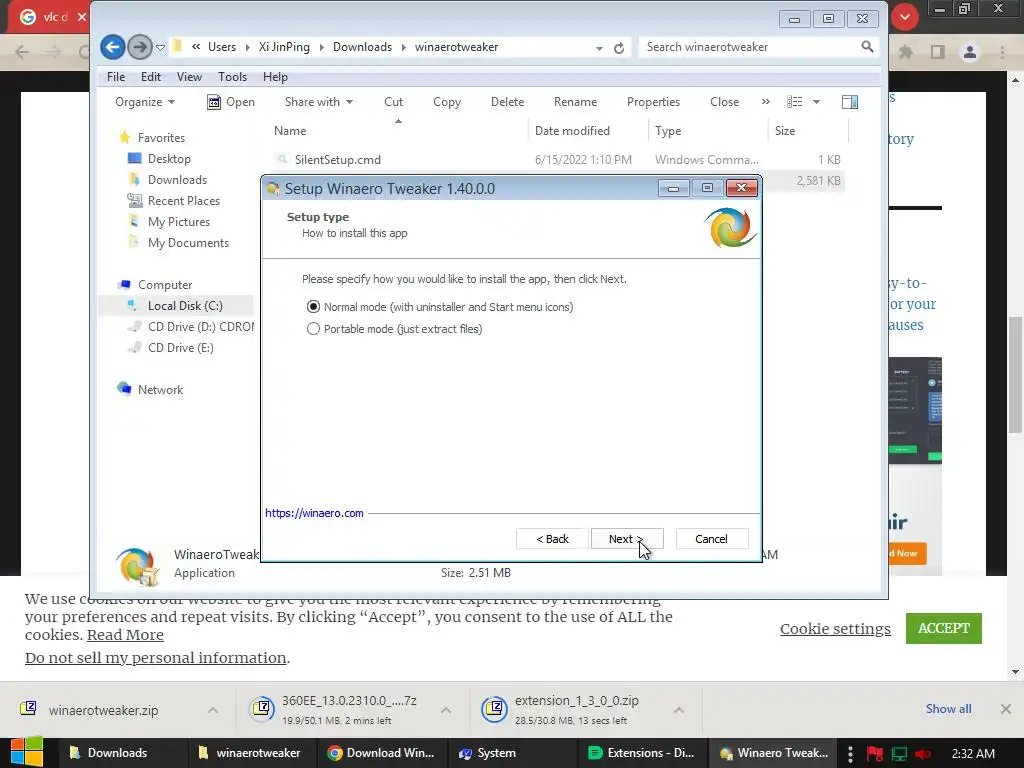Image resolution: width=1024 pixels, height=768 pixels.
Task: Click the Back button in setup
Action: pos(552,539)
